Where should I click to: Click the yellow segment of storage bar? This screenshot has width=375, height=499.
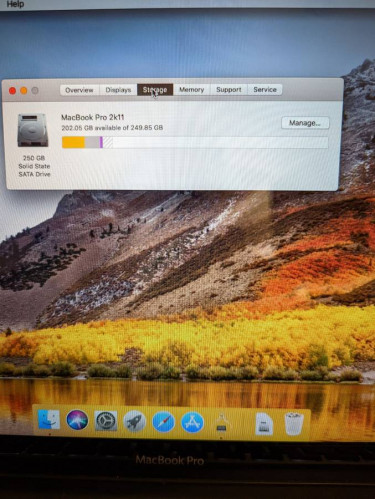pyautogui.click(x=73, y=142)
